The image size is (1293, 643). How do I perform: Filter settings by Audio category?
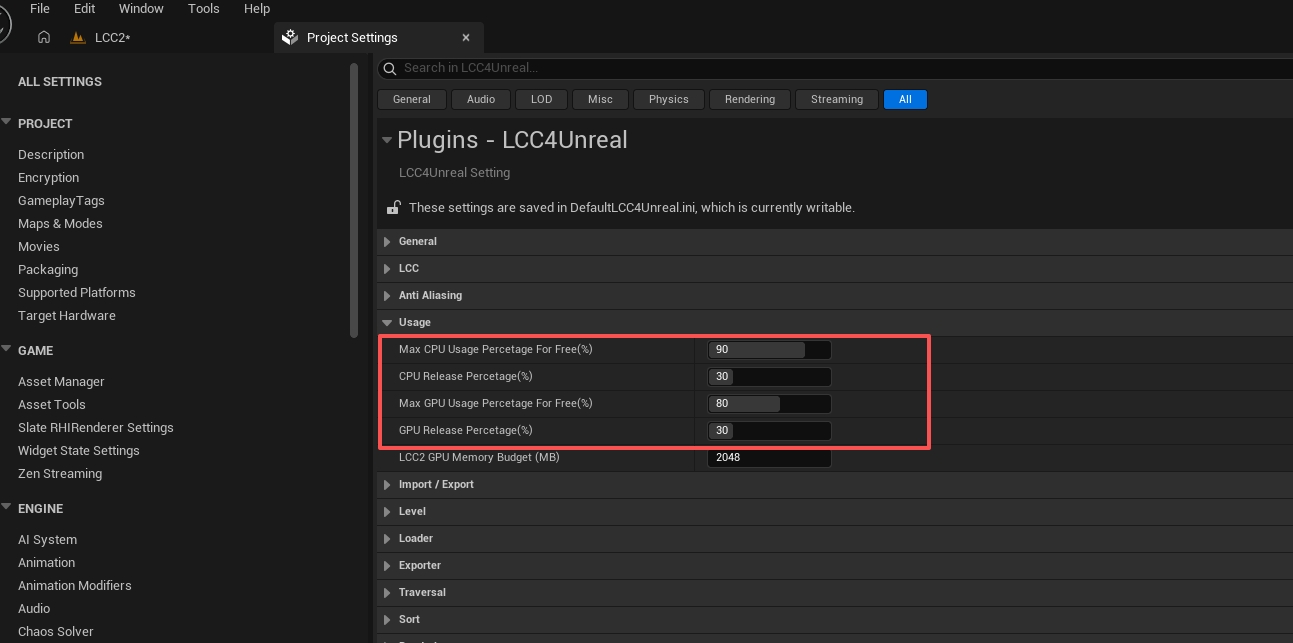tap(481, 99)
